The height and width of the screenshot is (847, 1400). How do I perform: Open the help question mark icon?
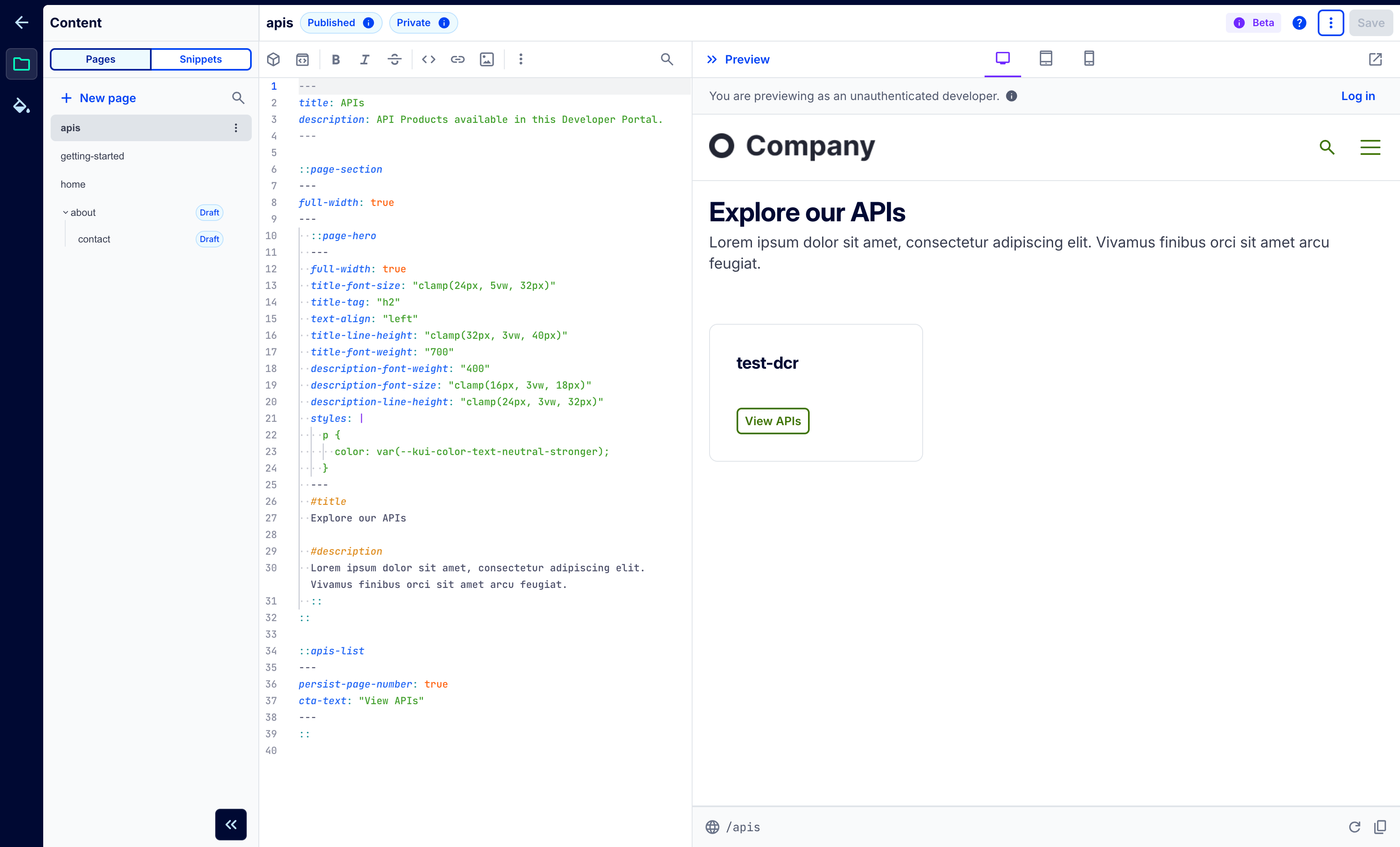[x=1299, y=23]
